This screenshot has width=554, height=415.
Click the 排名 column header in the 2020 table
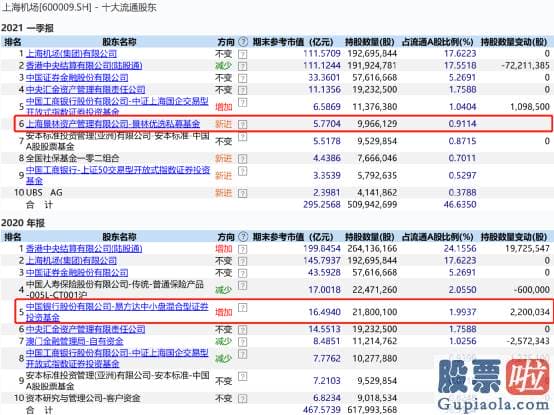tap(13, 237)
